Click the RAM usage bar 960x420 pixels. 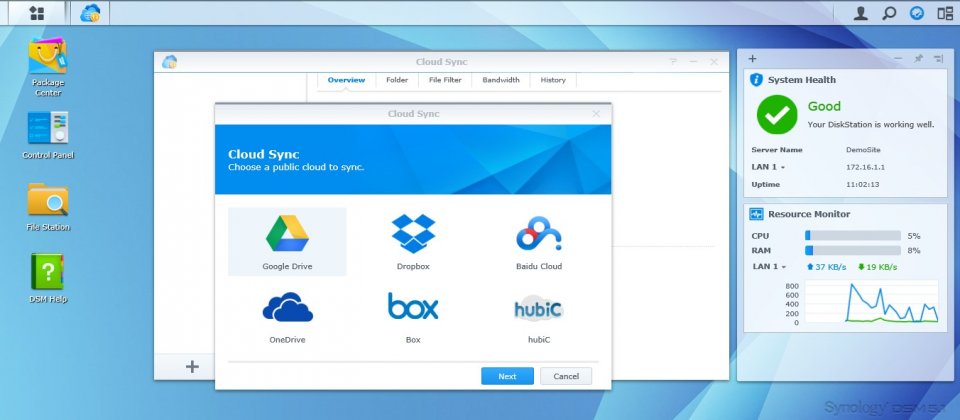point(853,250)
